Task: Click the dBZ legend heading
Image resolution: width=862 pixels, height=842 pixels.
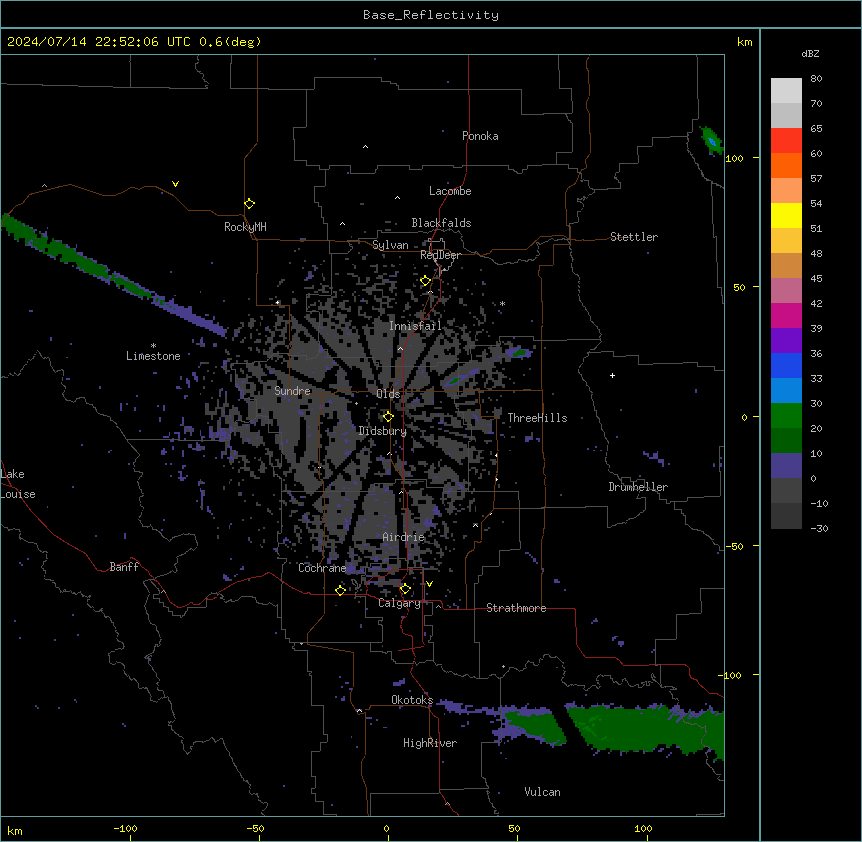Action: (x=810, y=54)
